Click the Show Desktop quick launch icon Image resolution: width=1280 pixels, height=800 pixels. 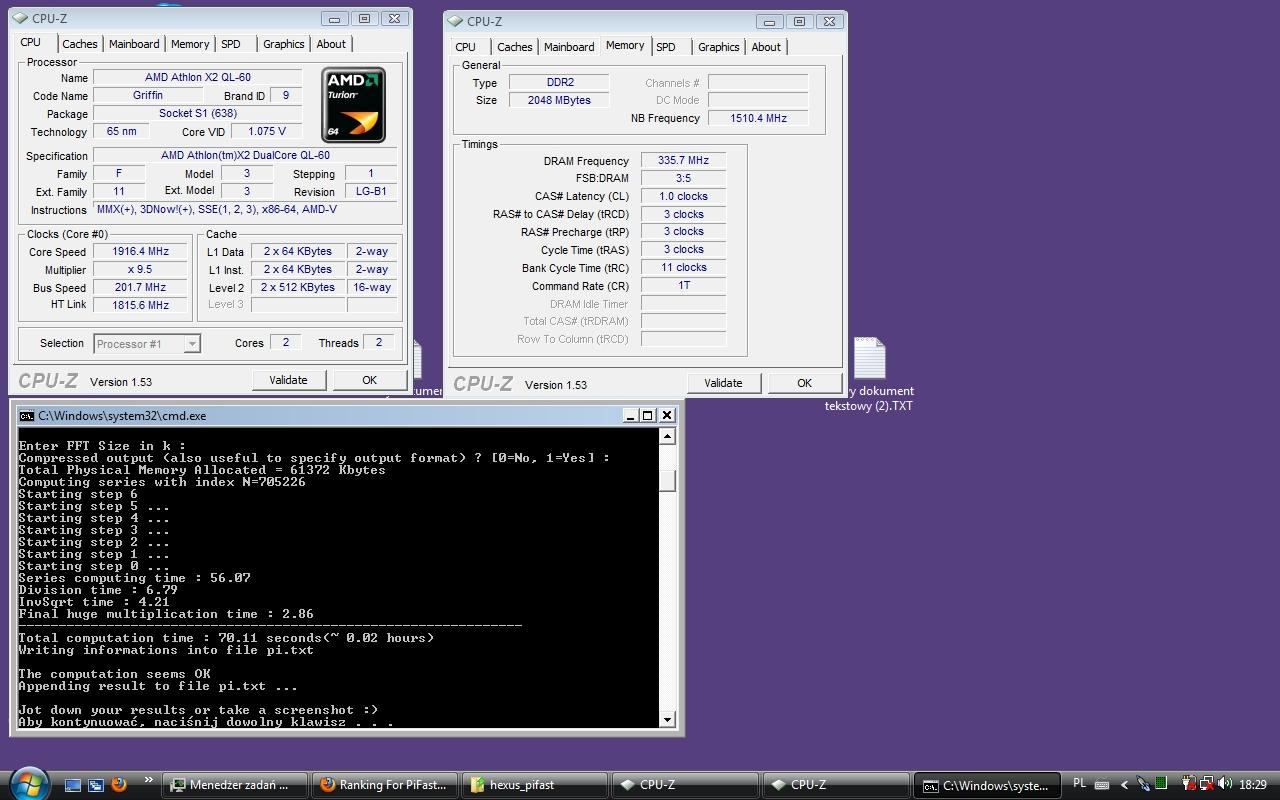click(x=73, y=785)
